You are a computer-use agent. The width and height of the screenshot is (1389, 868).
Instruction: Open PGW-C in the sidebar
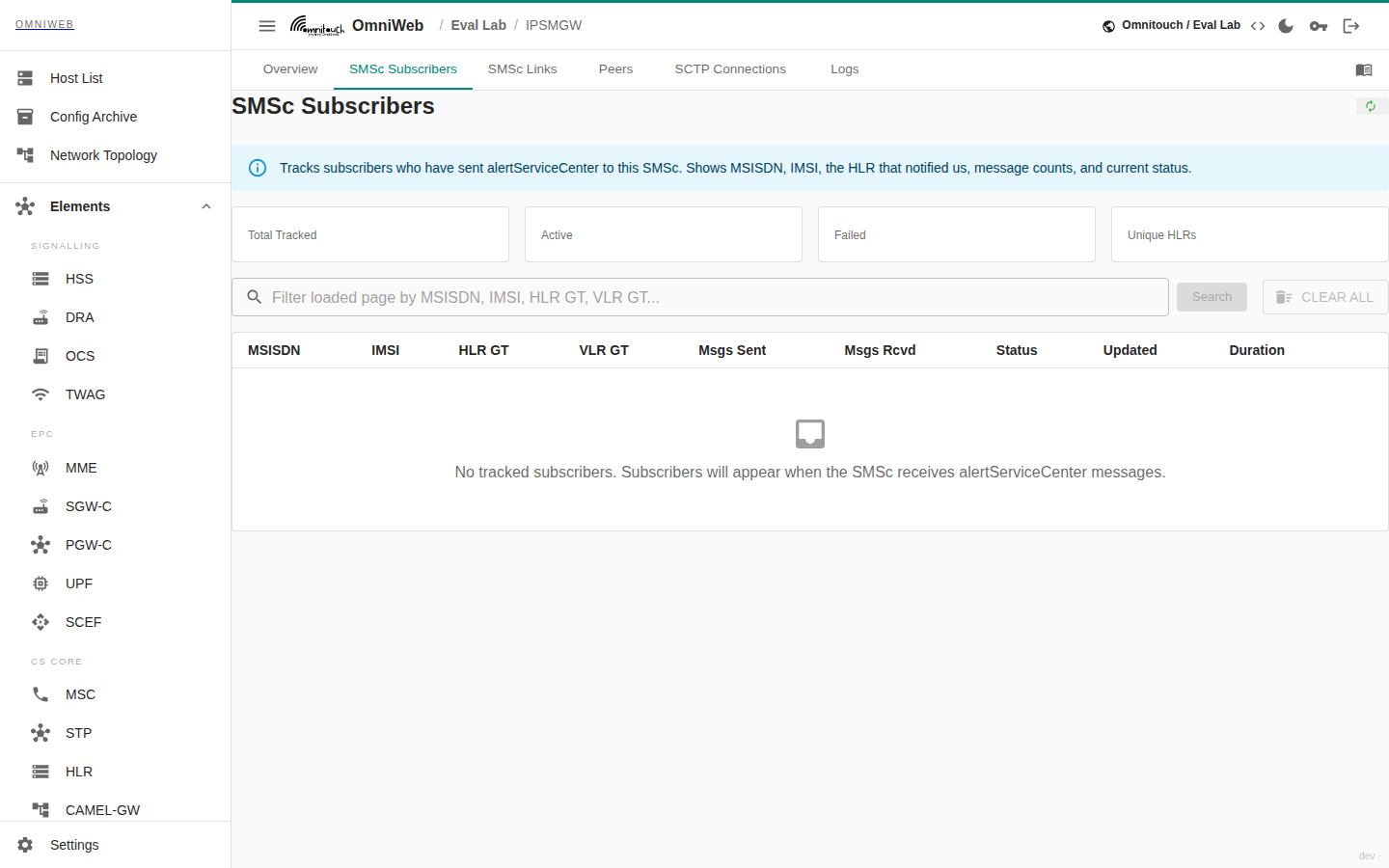[x=116, y=545]
